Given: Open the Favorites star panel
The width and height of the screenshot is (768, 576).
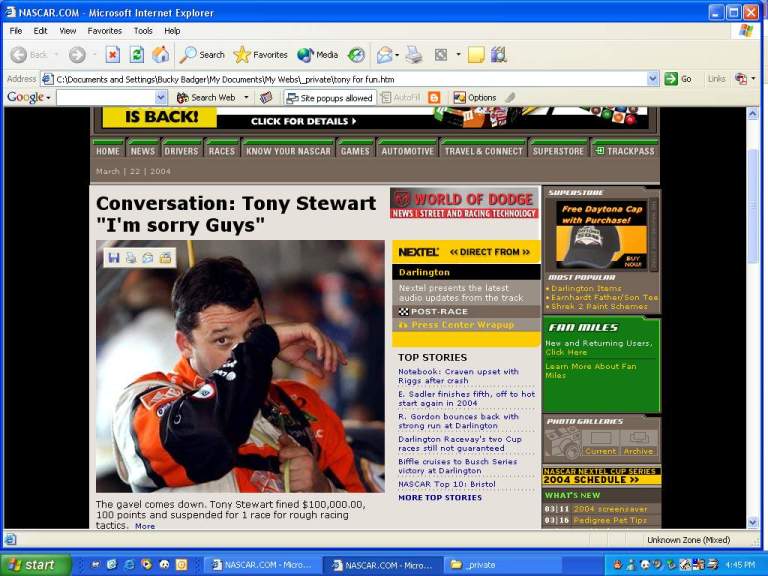Looking at the screenshot, I should click(261, 55).
